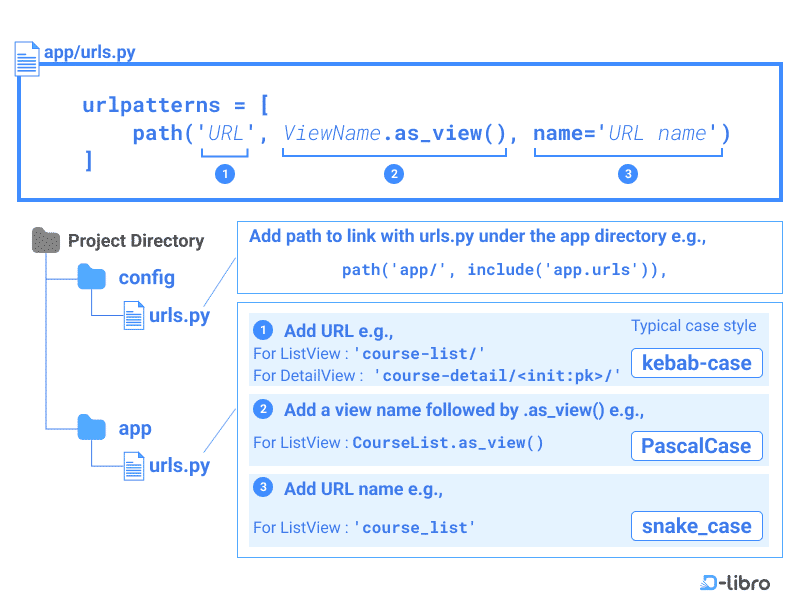
Task: Switch to the kebab-case style tab
Action: 696,363
